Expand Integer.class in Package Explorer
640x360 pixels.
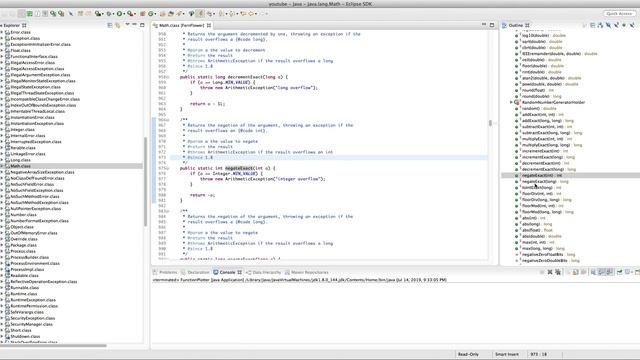2,129
